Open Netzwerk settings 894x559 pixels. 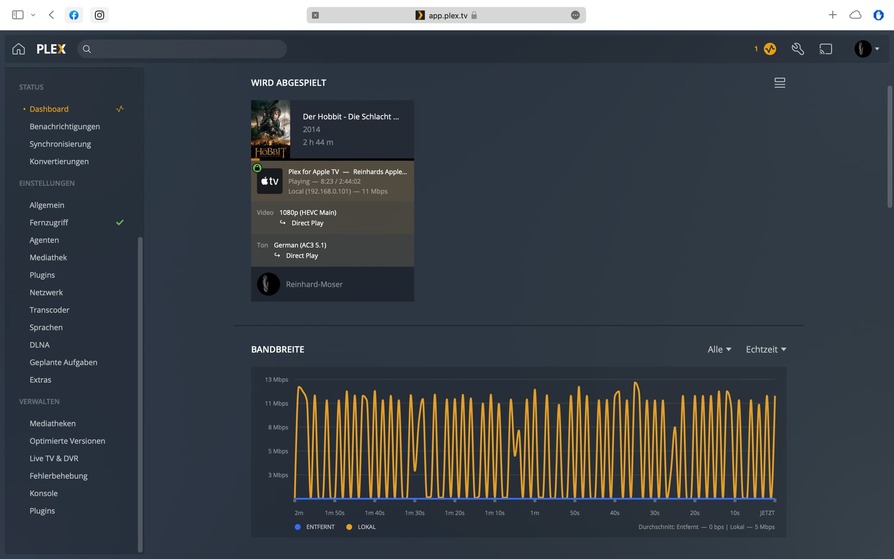(46, 293)
